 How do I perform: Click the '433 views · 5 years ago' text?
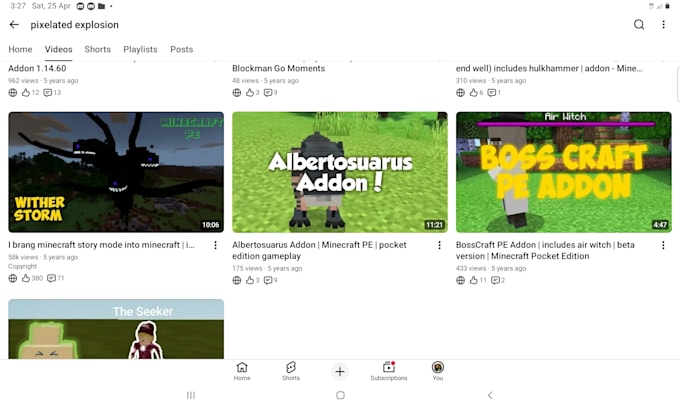[x=491, y=268]
